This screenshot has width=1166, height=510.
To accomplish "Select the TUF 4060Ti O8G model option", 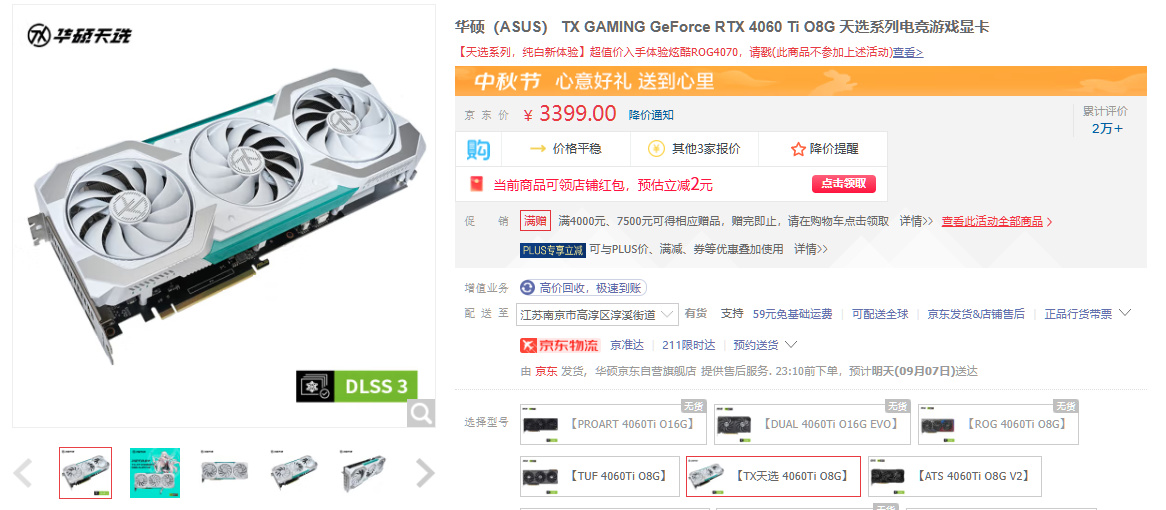I will pos(599,476).
